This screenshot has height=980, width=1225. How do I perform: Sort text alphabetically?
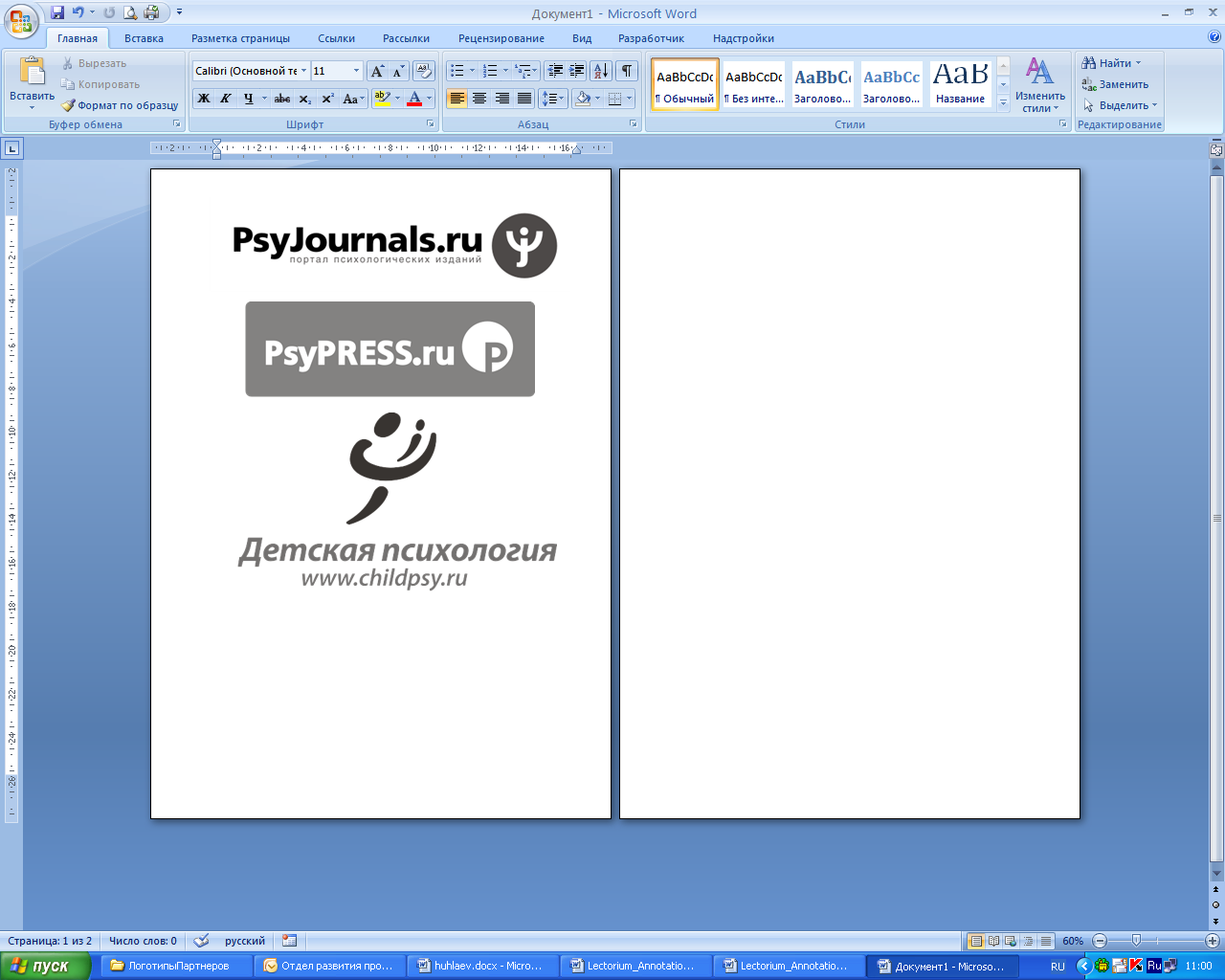pos(601,71)
